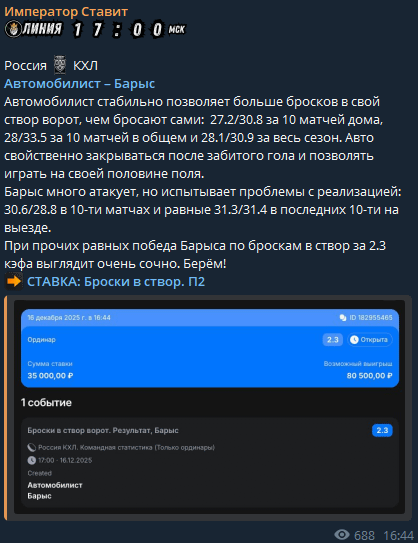Viewport: 418px width, 543px height.
Task: Click the hockey puck icon near Россия КХЛ
Action: tap(32, 447)
